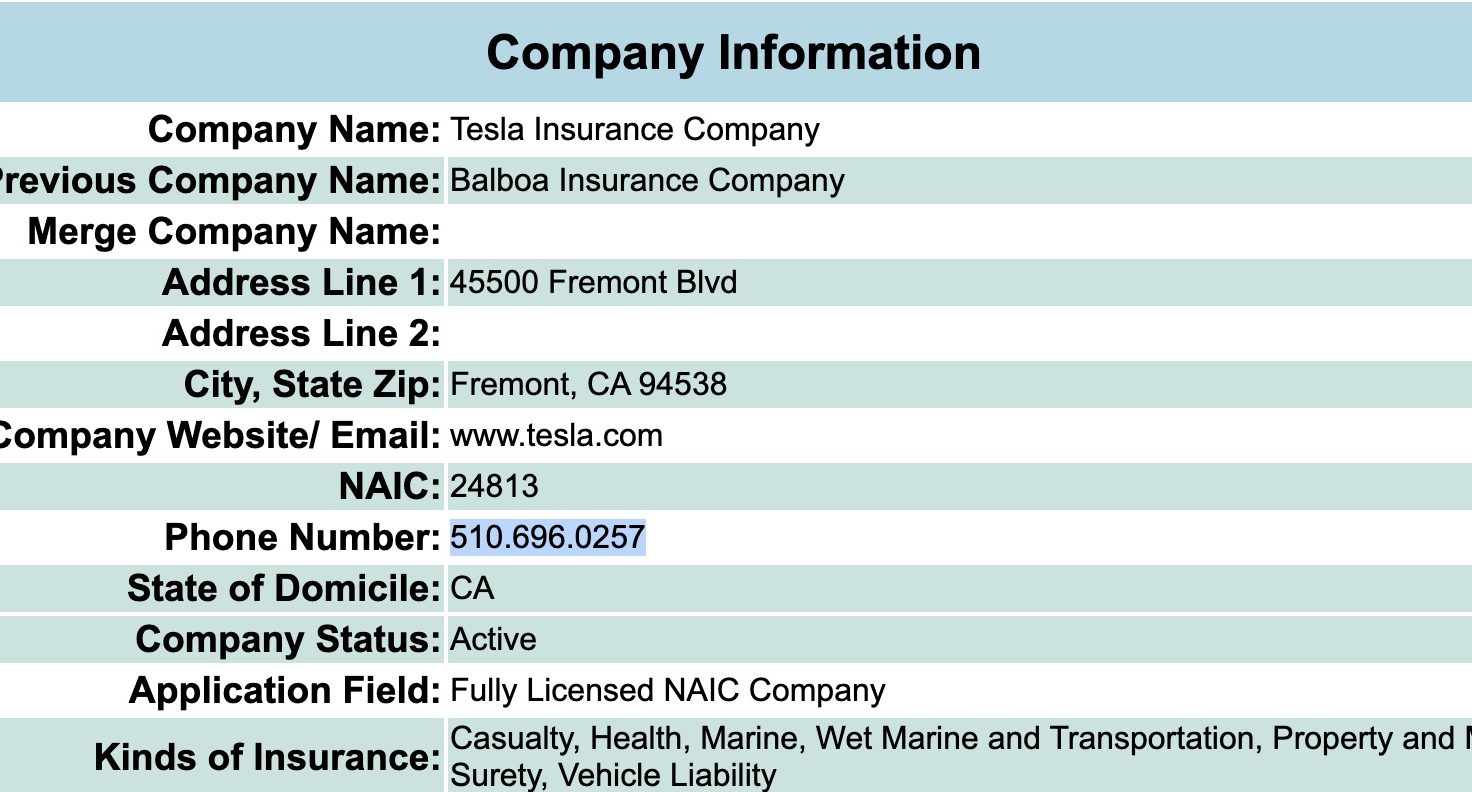Click the Company Website/ Email label
Viewport: 1472px width, 792px height.
point(220,436)
